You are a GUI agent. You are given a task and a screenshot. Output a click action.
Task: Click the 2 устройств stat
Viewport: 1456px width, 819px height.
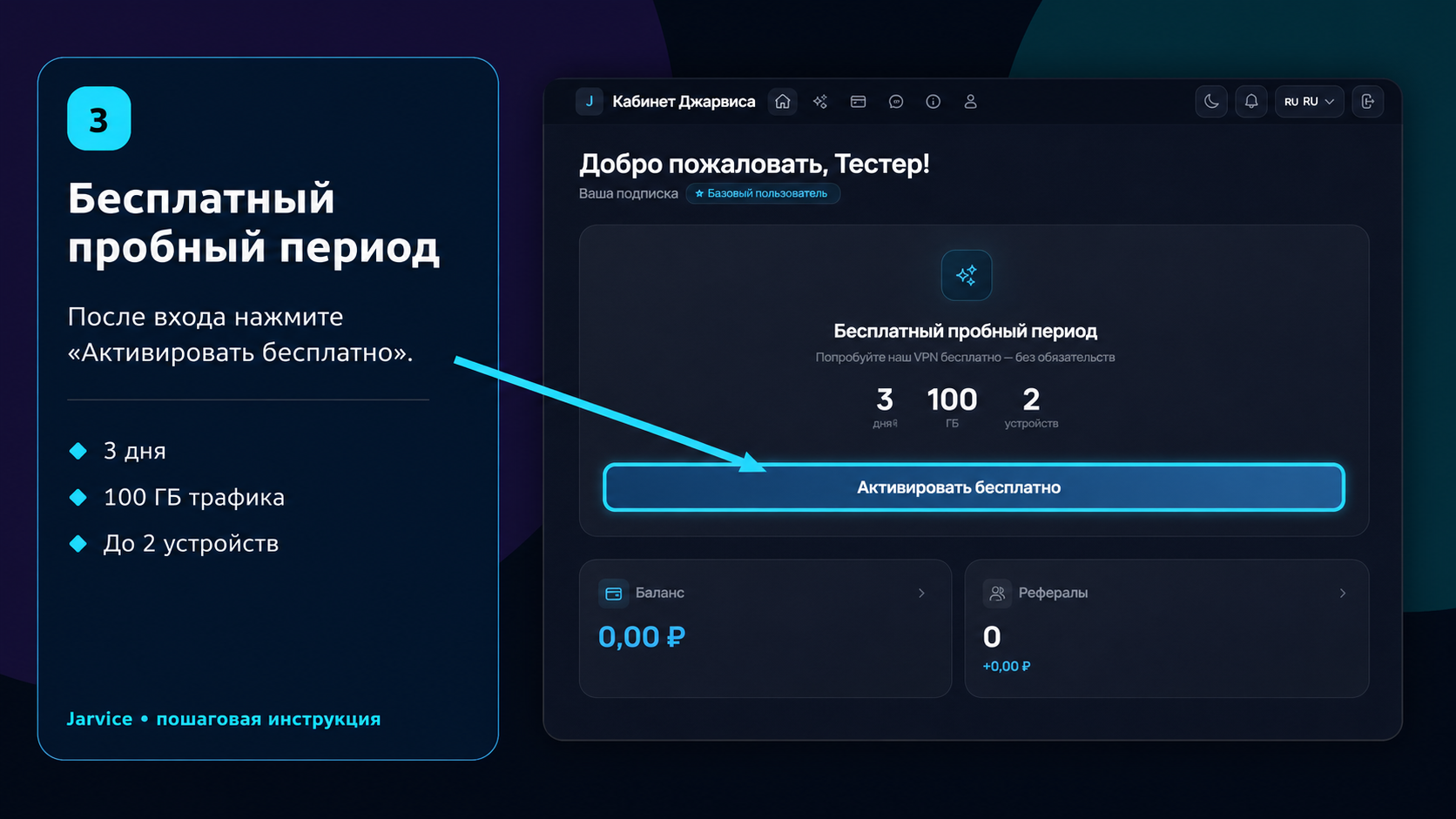pyautogui.click(x=1031, y=407)
